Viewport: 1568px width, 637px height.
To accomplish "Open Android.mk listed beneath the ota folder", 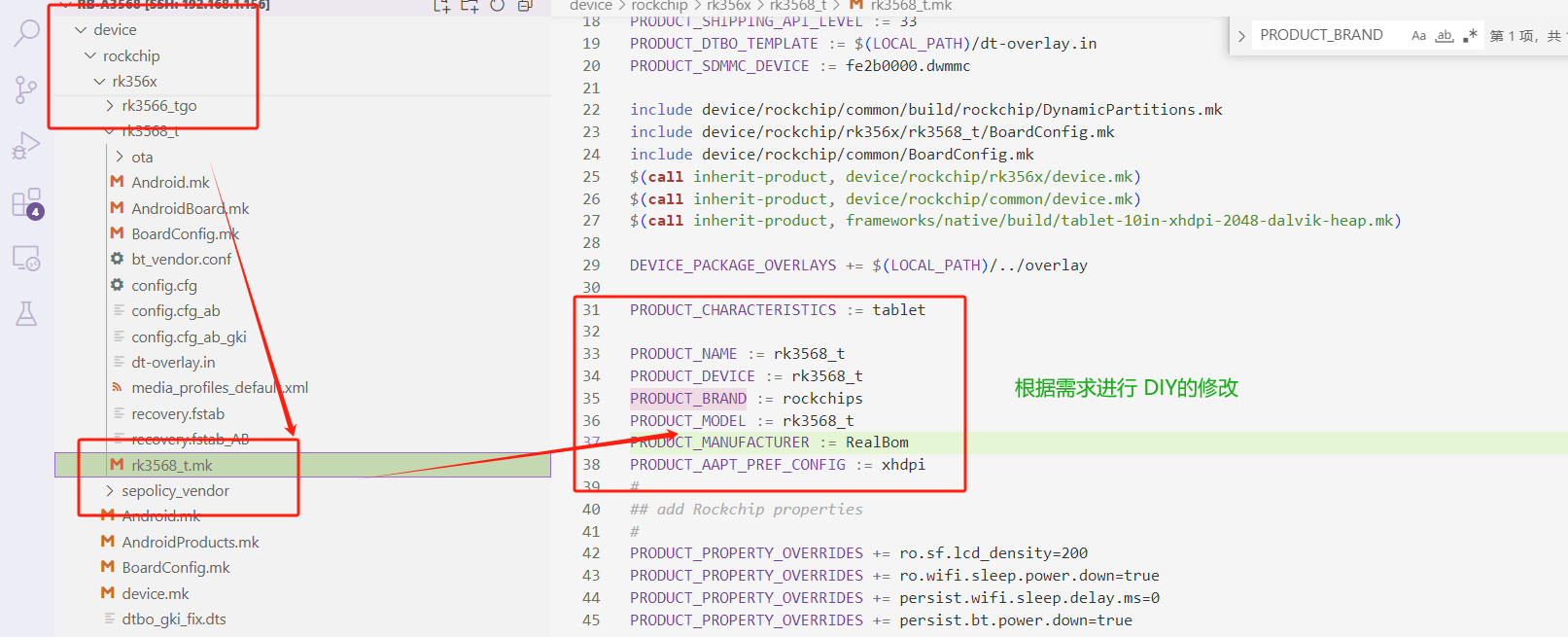I will (x=170, y=182).
